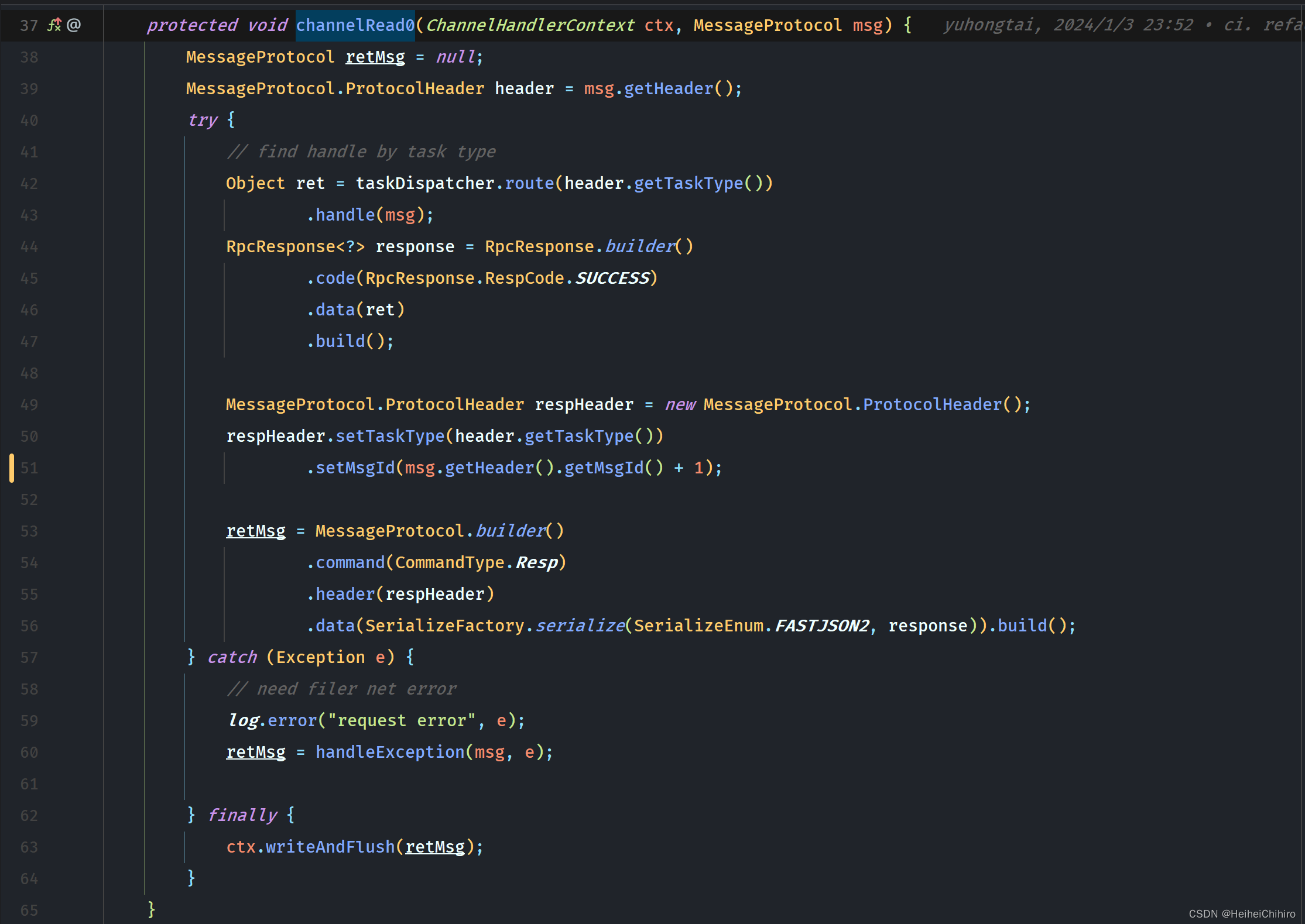Click the "request error" string literal
1305x924 pixels.
click(x=401, y=721)
